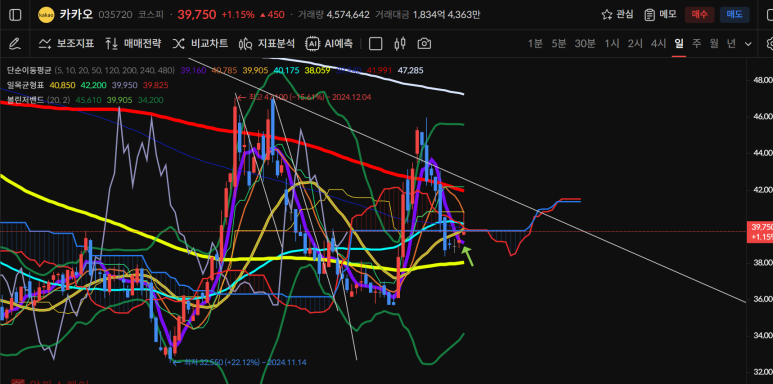Open 비교차트 comparison chart
773x384 pixels.
200,44
